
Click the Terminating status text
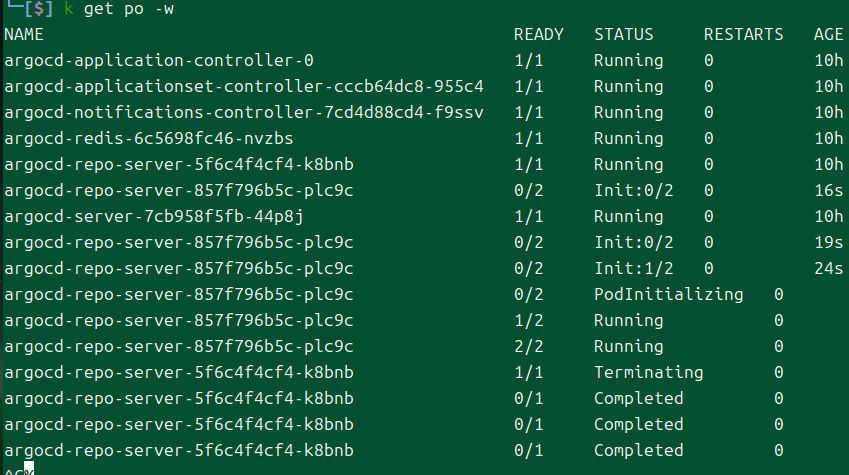click(649, 373)
